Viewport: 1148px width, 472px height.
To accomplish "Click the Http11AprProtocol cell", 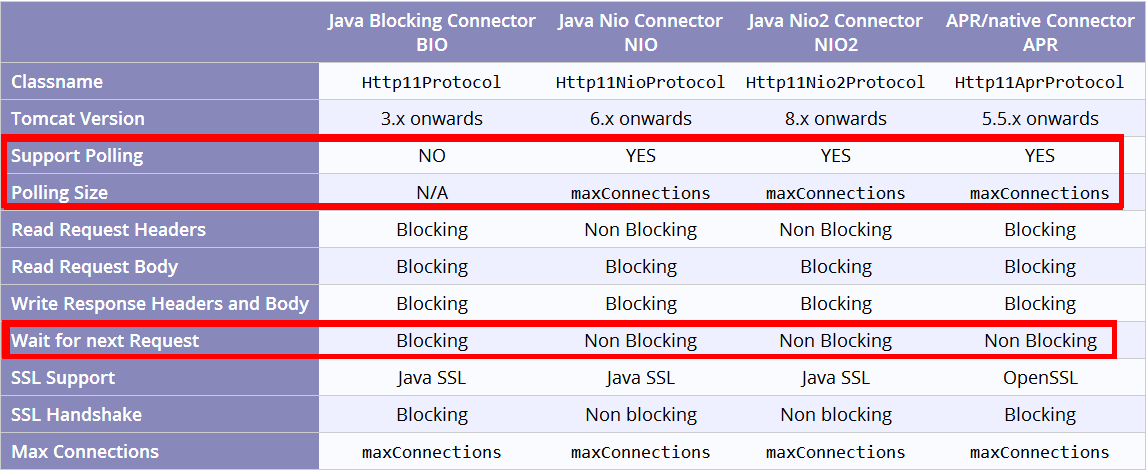I will click(1040, 82).
